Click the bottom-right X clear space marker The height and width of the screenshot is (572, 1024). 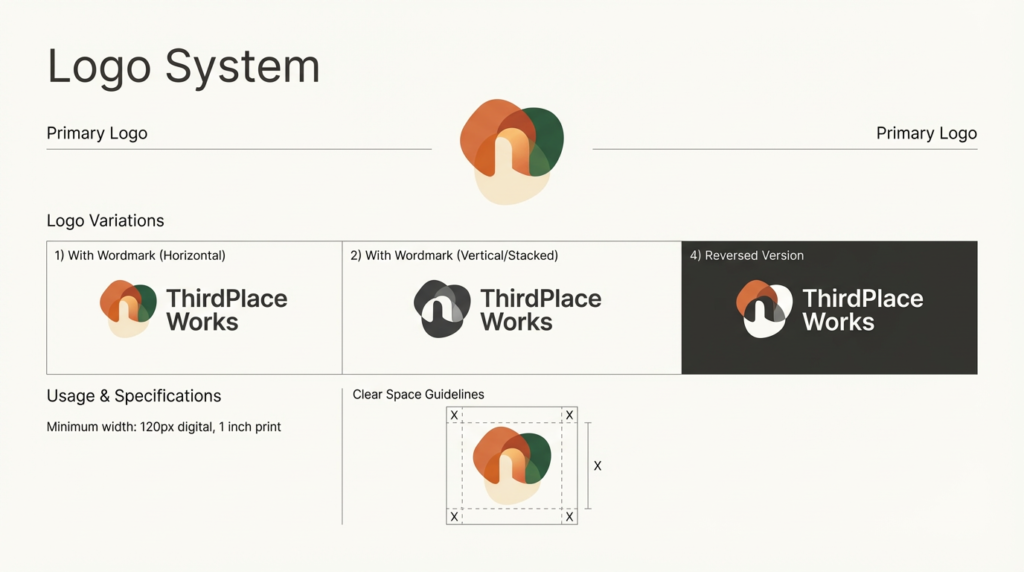[x=570, y=516]
